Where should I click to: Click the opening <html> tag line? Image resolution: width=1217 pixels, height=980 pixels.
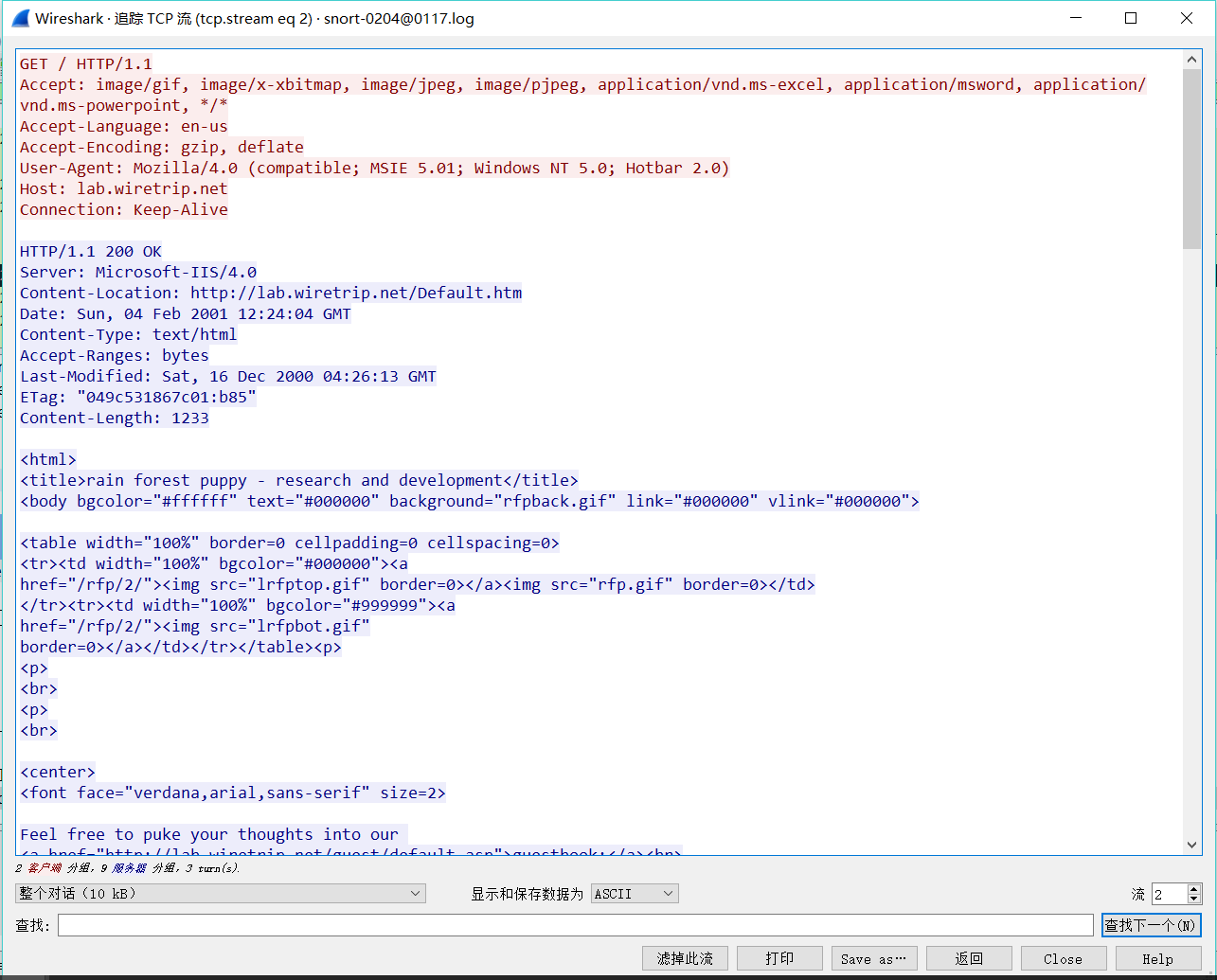click(48, 459)
